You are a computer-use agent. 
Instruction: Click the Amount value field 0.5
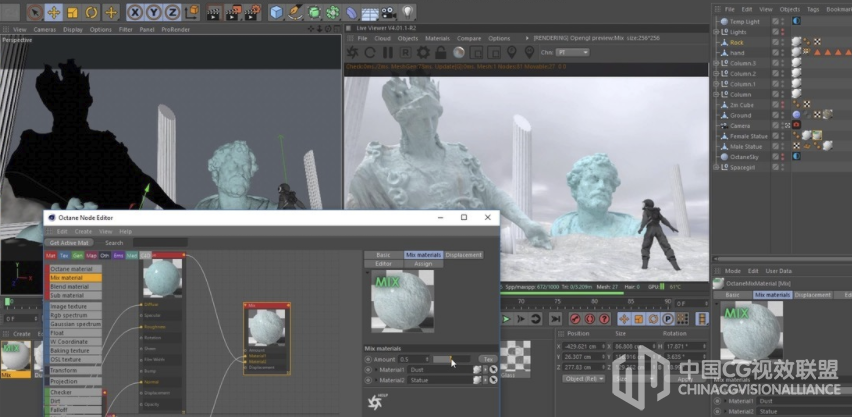coord(415,359)
